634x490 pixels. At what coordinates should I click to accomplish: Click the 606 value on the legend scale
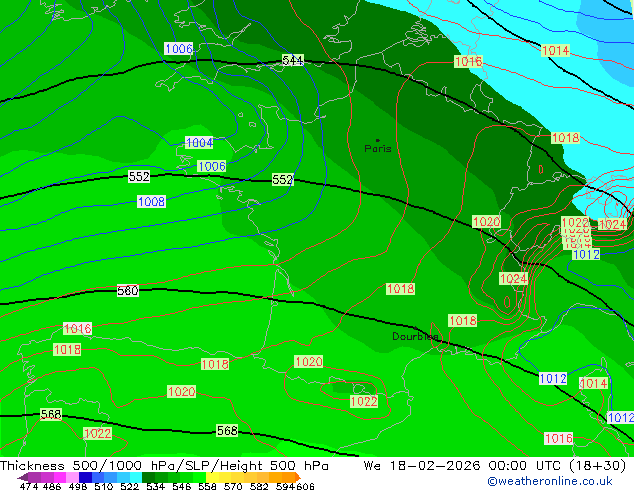tap(305, 486)
